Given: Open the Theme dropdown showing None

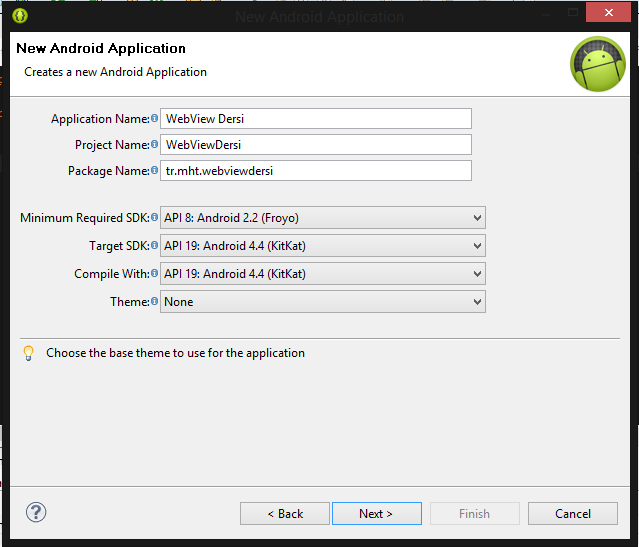Looking at the screenshot, I should pos(323,302).
